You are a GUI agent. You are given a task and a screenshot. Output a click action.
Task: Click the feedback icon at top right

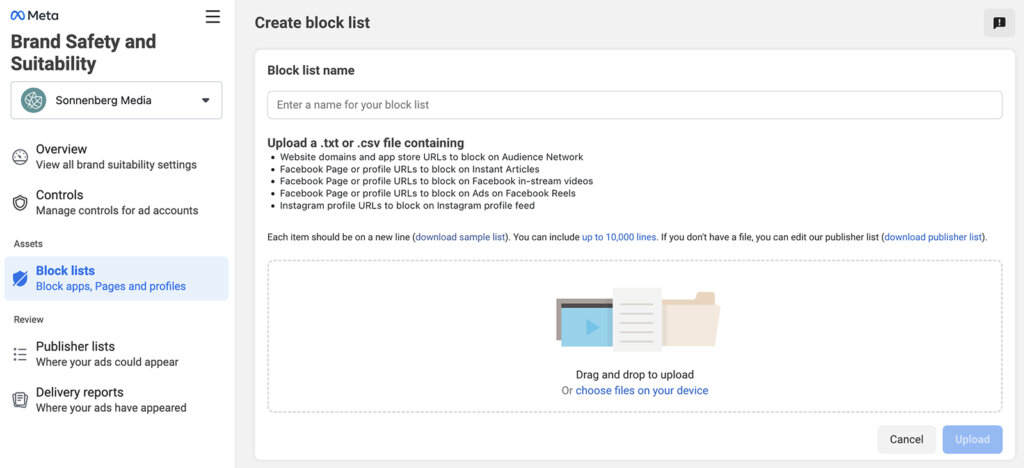999,23
